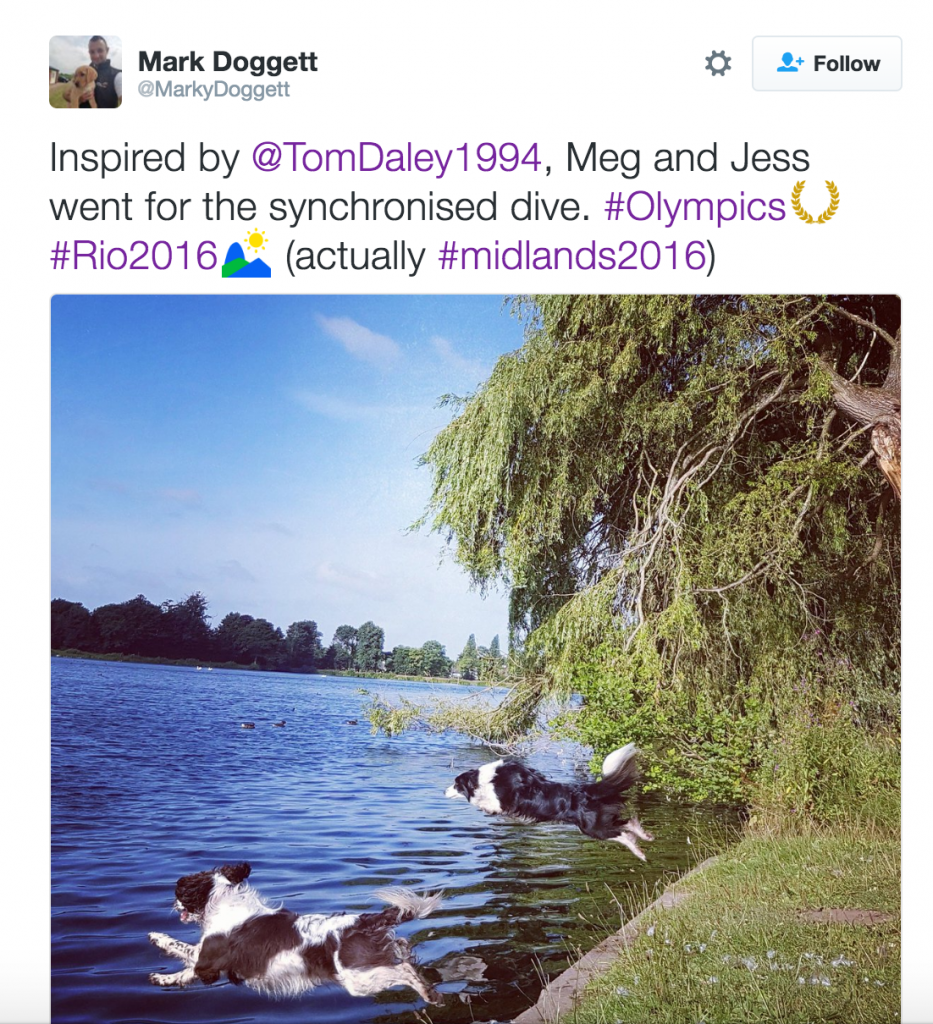Click the person-plus icon inside Follow button
This screenshot has height=1024, width=933.
click(789, 63)
